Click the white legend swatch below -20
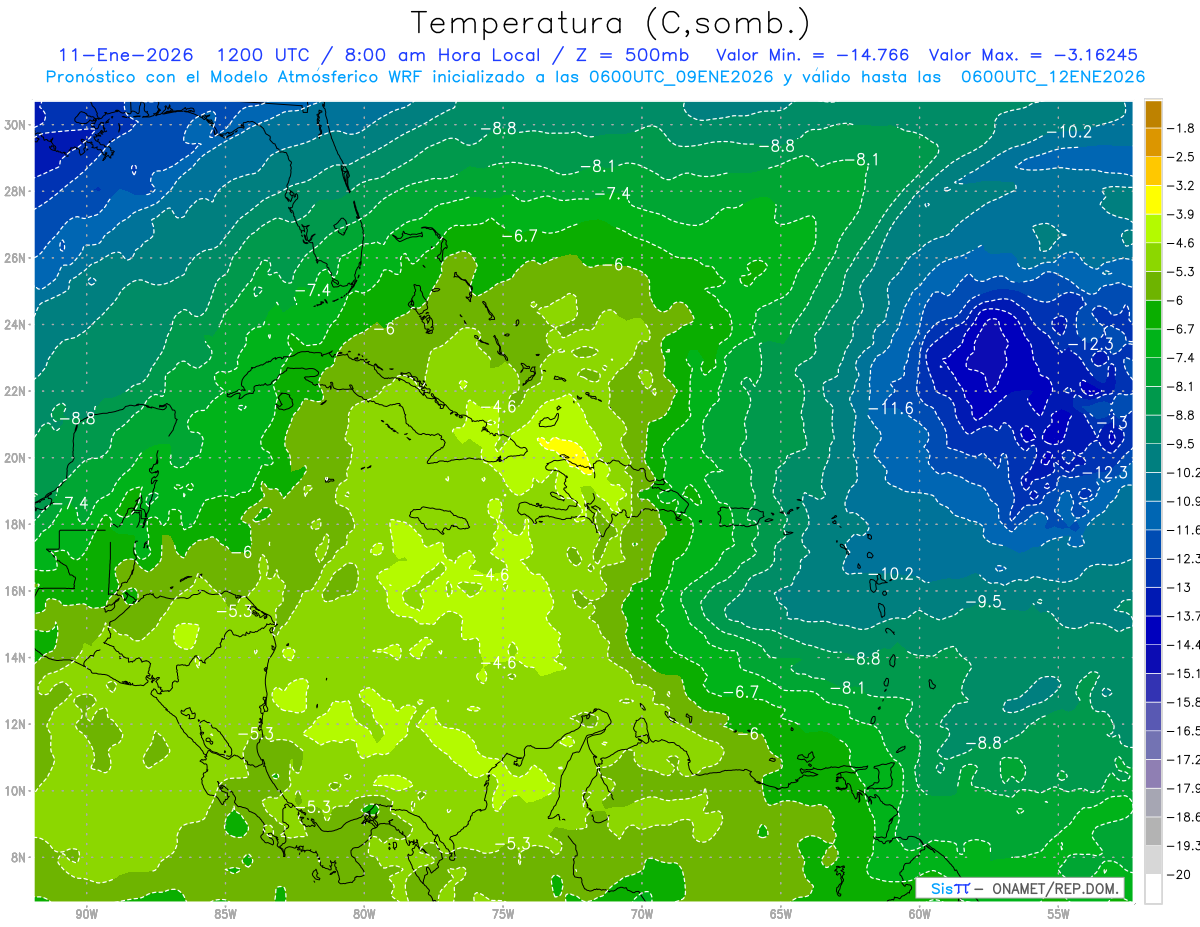Screen dimensions: 1200x927 coord(1153,888)
